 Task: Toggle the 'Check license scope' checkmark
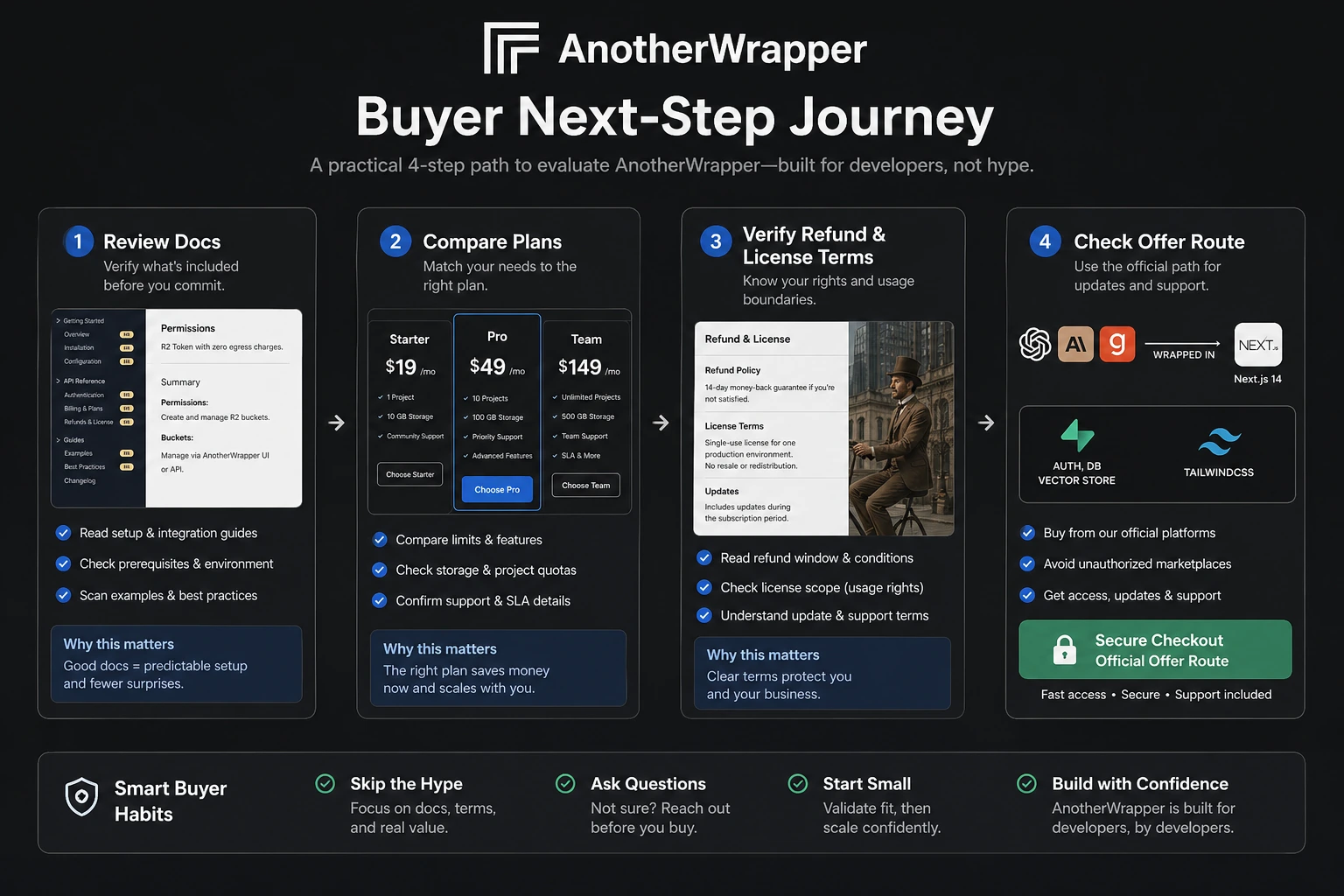[704, 587]
